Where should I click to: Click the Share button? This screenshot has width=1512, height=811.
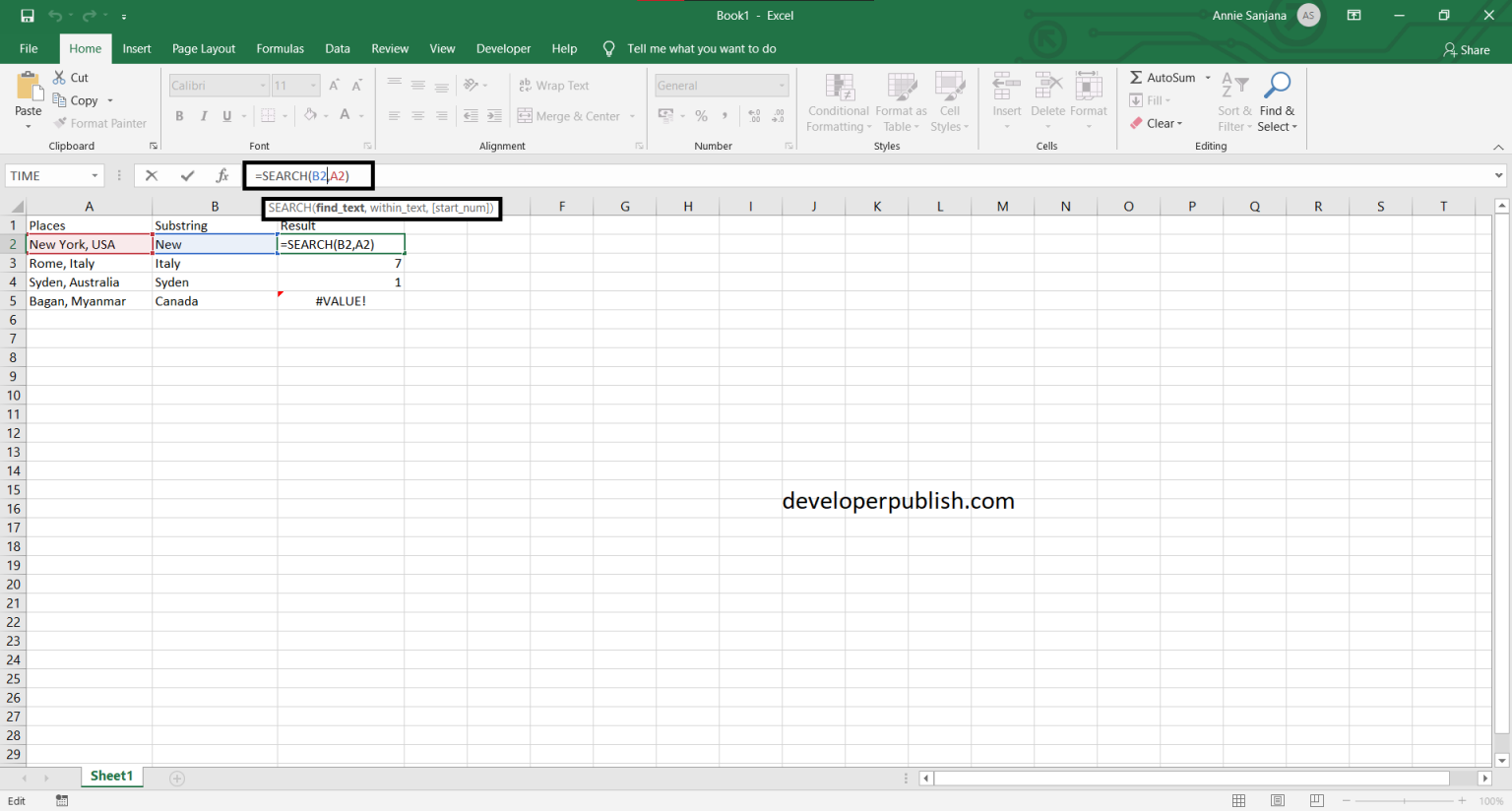[x=1467, y=48]
